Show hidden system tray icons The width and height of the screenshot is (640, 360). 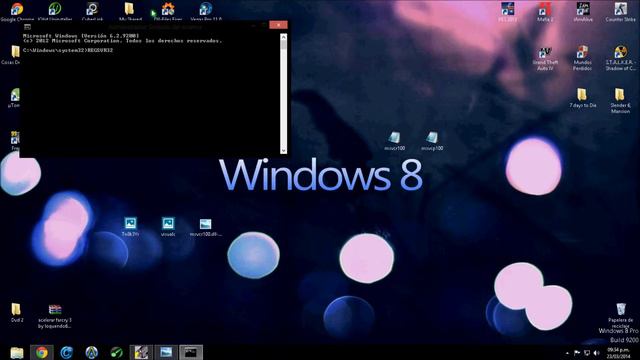coord(567,353)
